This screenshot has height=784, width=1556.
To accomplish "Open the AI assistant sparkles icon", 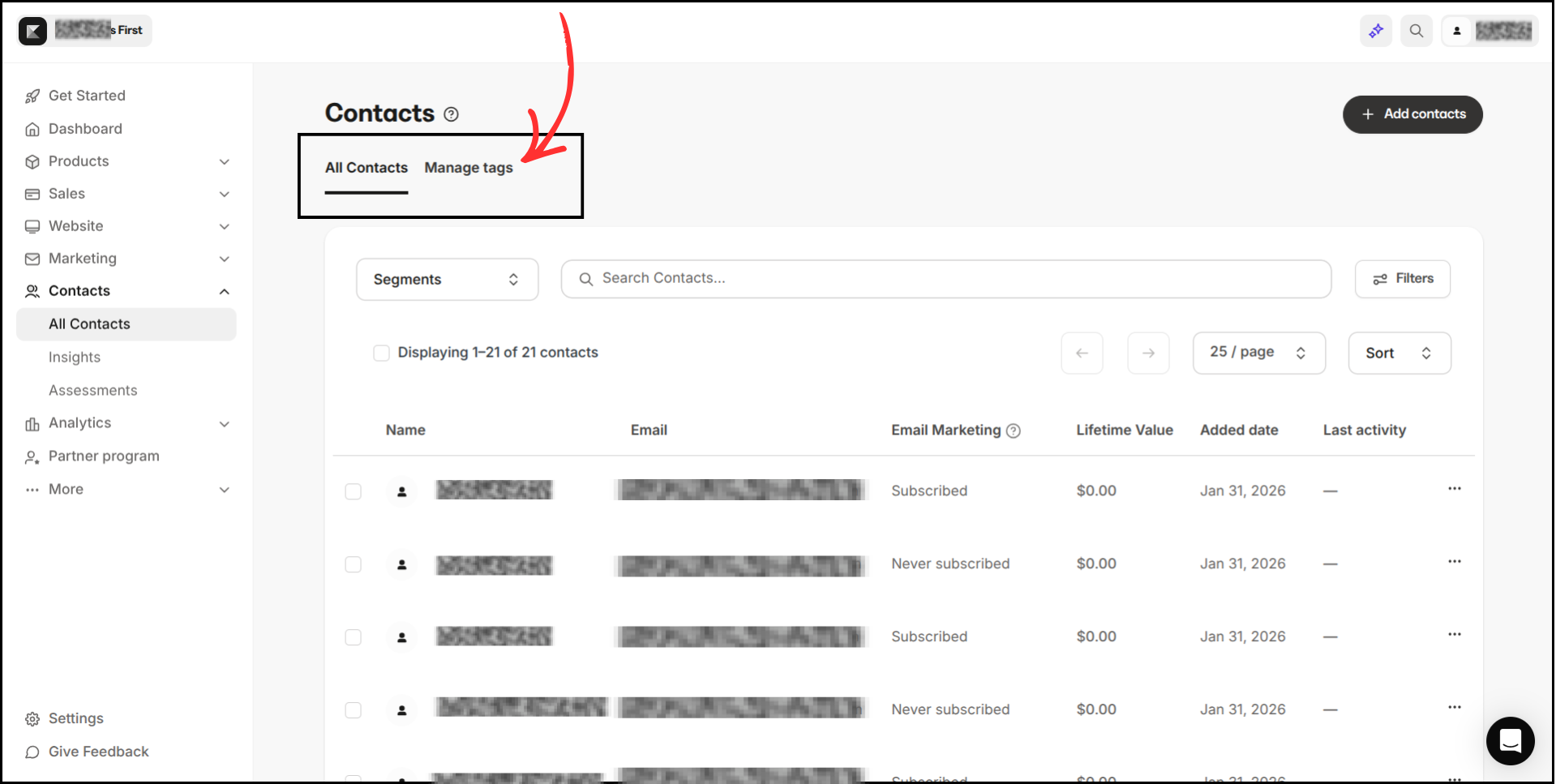I will [x=1375, y=30].
